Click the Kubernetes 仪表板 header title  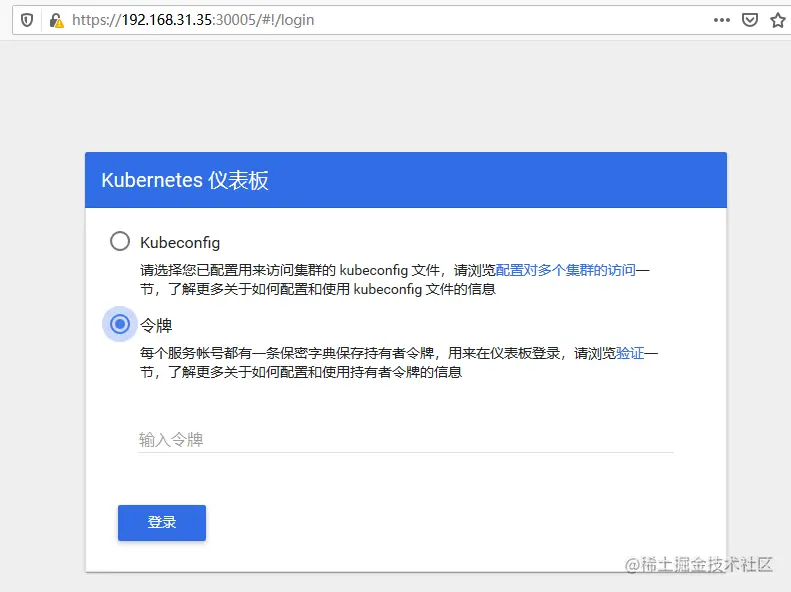click(185, 180)
